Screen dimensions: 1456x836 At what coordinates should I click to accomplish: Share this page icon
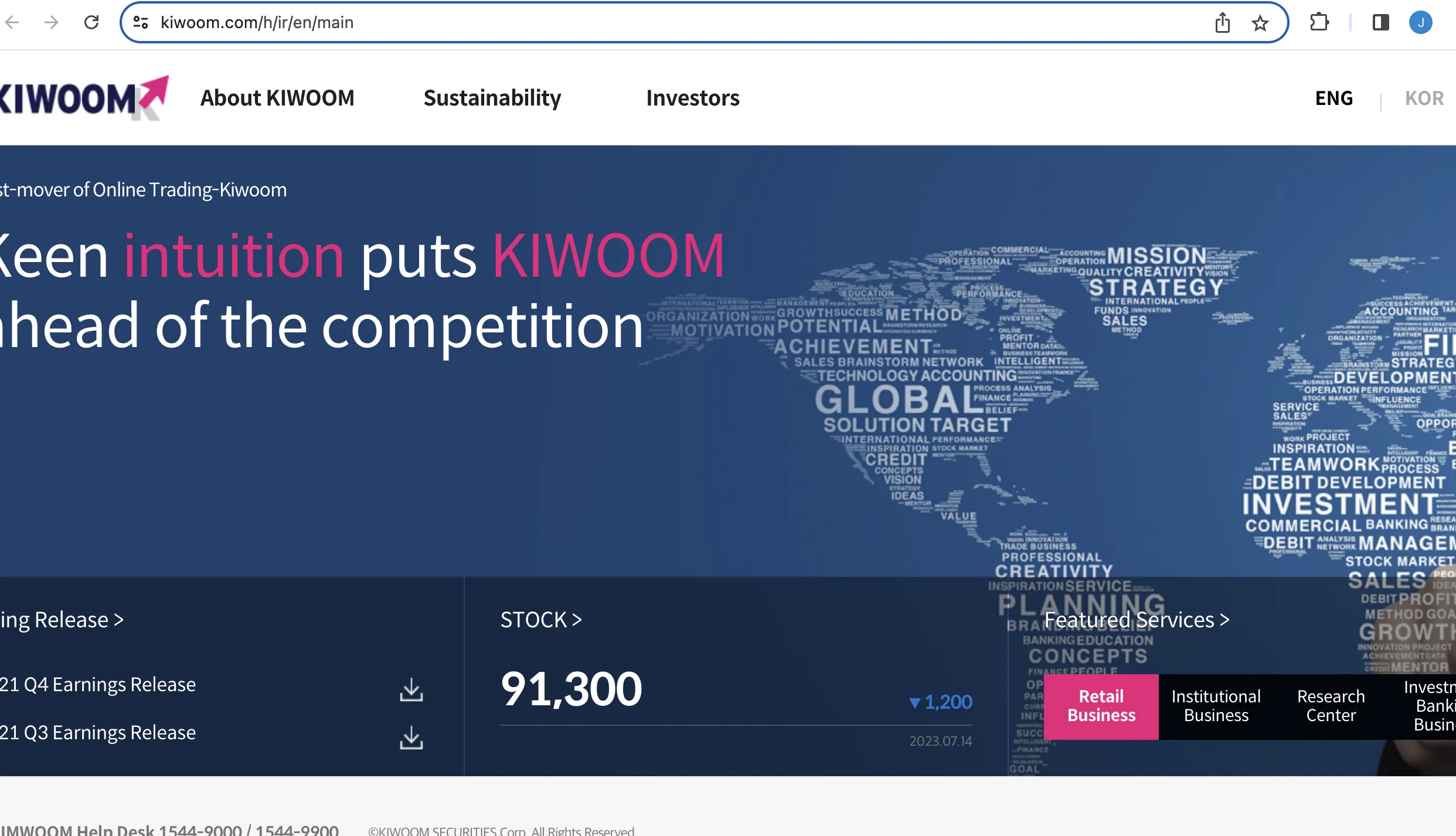tap(1223, 22)
